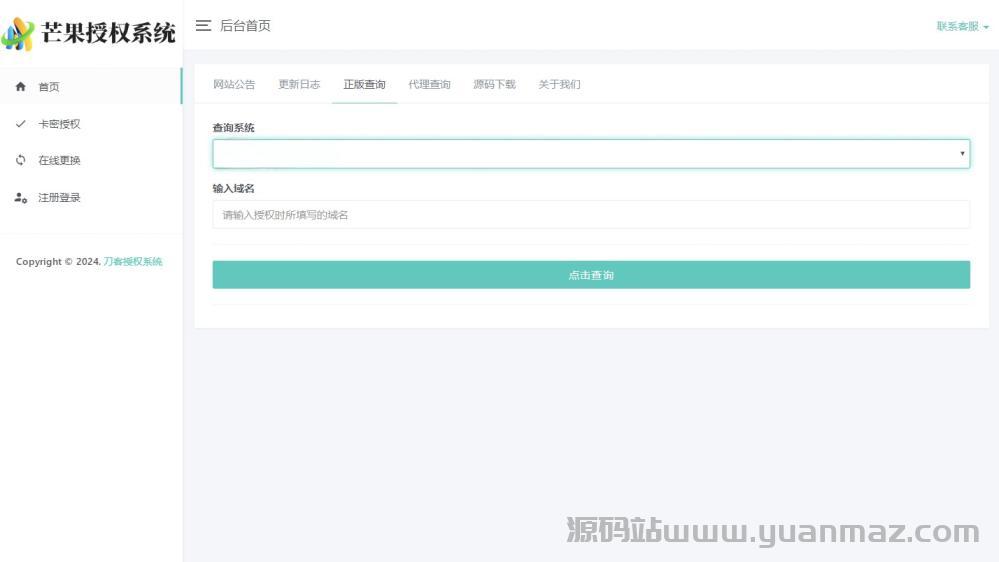Image resolution: width=999 pixels, height=562 pixels.
Task: Click the home icon beside 首页
Action: tap(21, 87)
